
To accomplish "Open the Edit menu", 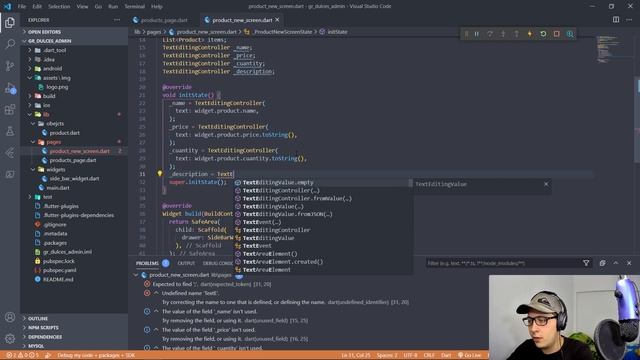I will click(37, 7).
